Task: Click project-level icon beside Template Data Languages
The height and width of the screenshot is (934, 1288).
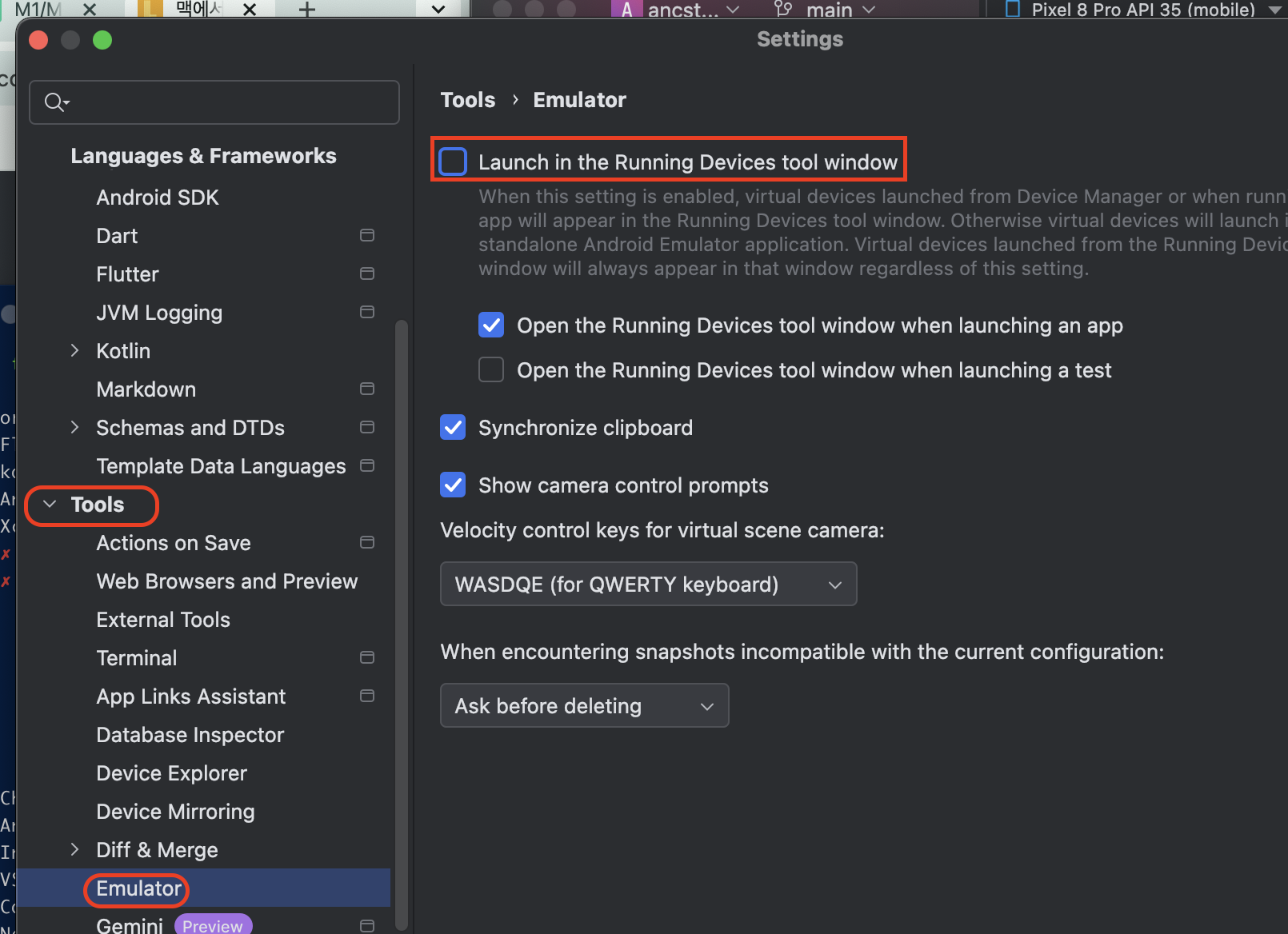Action: (367, 465)
